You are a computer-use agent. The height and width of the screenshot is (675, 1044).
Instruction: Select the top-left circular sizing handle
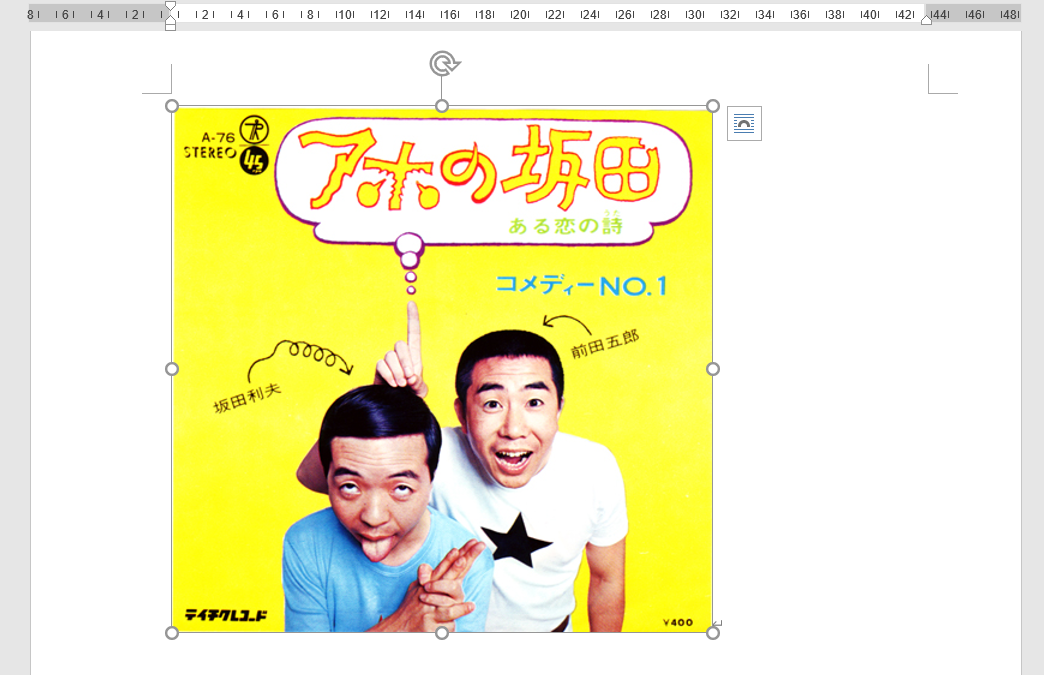(172, 104)
